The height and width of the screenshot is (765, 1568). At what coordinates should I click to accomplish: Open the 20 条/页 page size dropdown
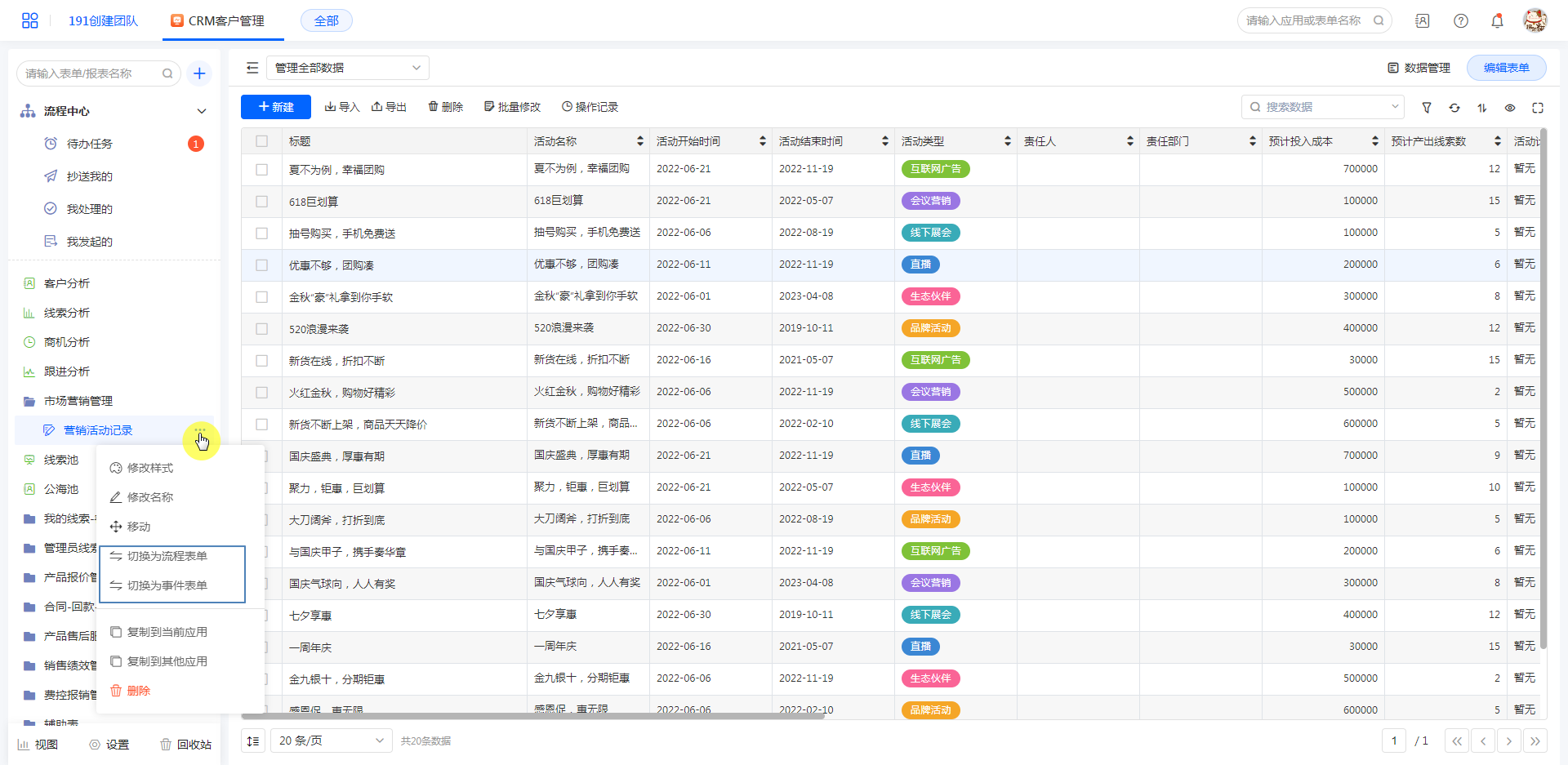point(331,741)
